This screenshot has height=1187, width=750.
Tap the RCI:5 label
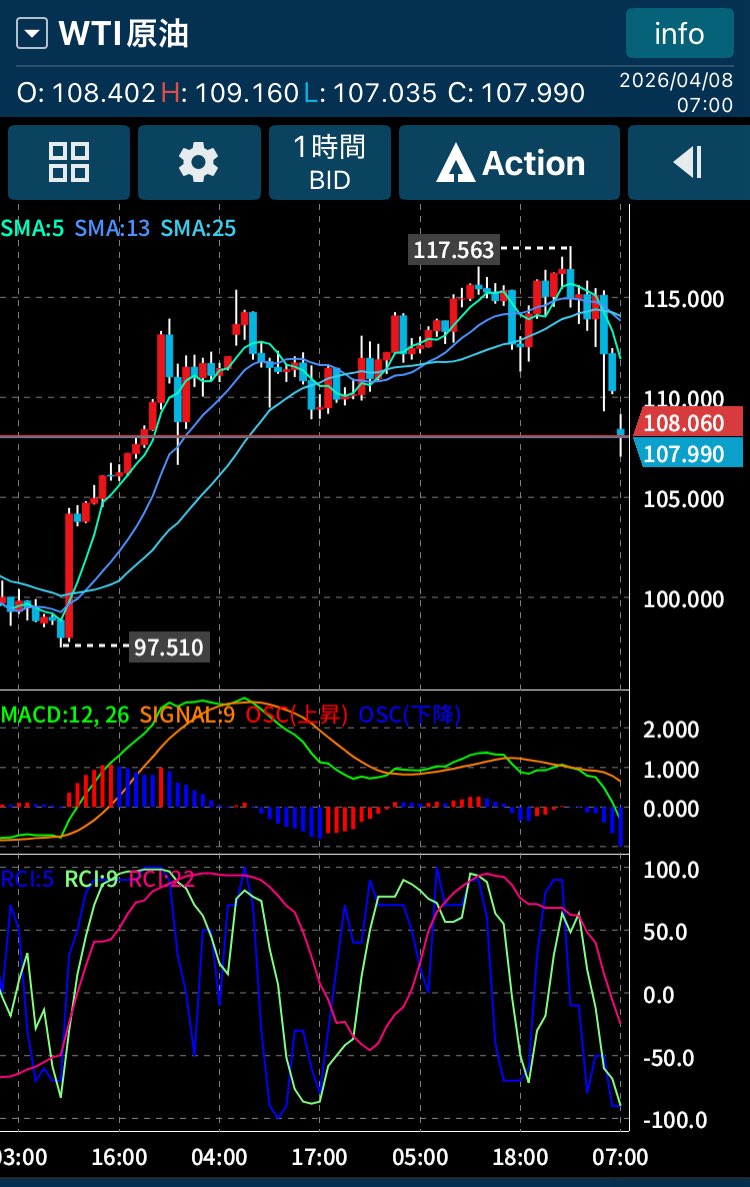pos(27,879)
